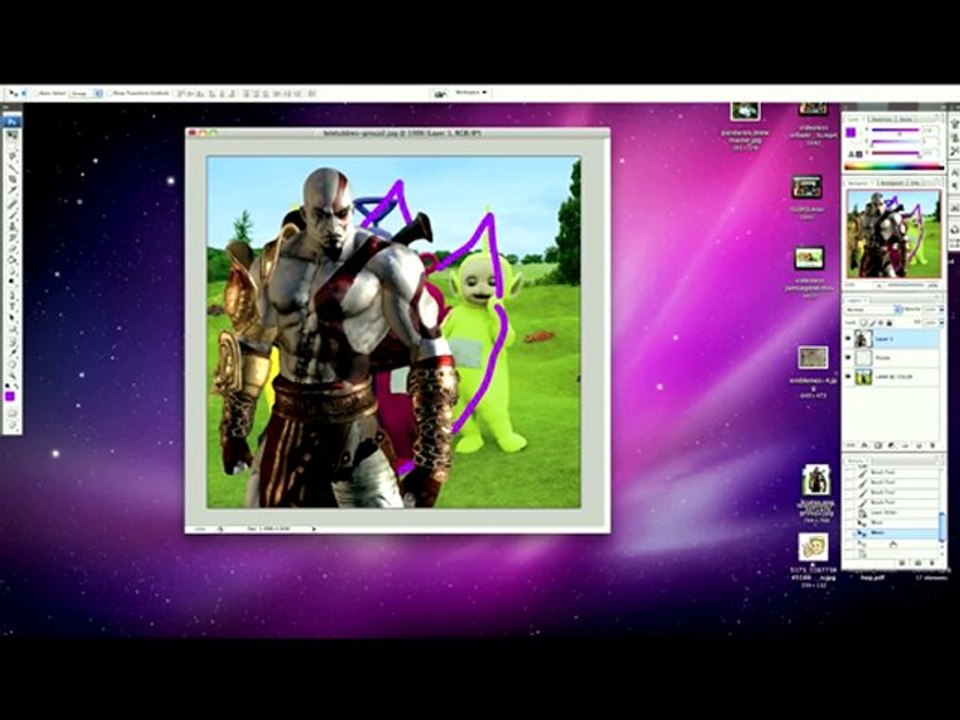
Task: Select Layer 1 in the Layers panel
Action: pyautogui.click(x=893, y=339)
